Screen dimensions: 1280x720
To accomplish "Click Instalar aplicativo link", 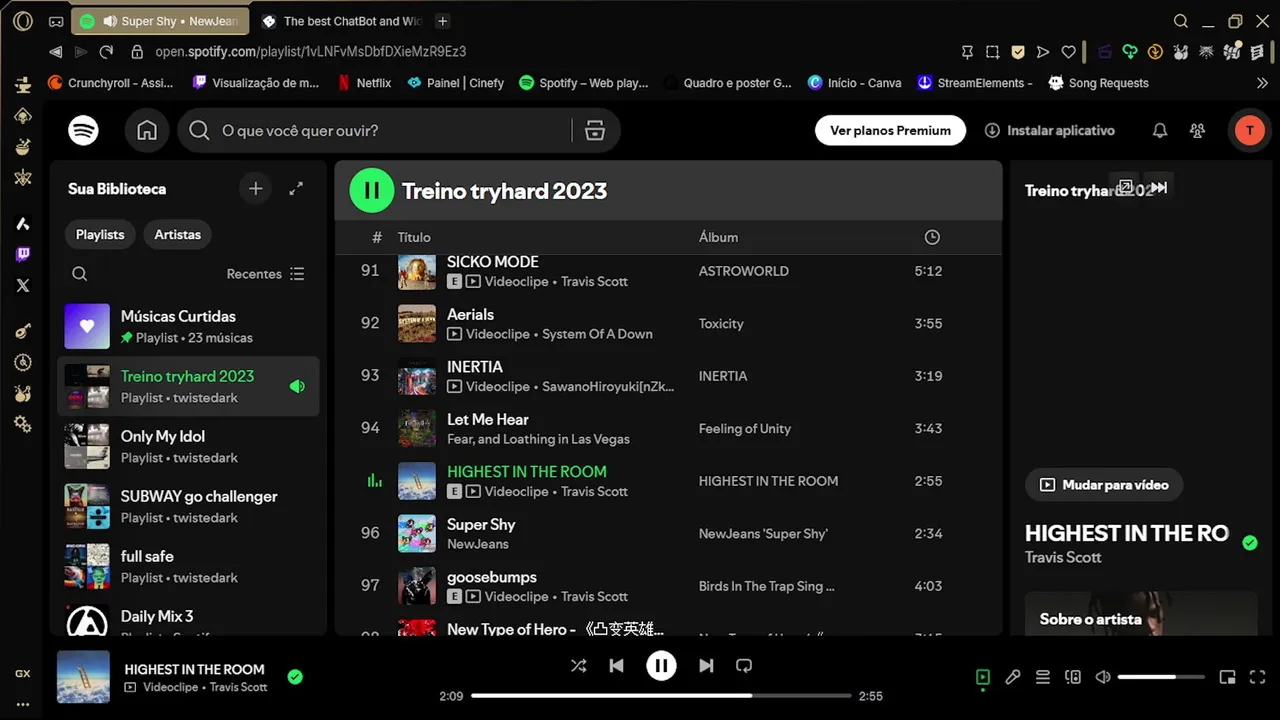I will (x=1049, y=130).
